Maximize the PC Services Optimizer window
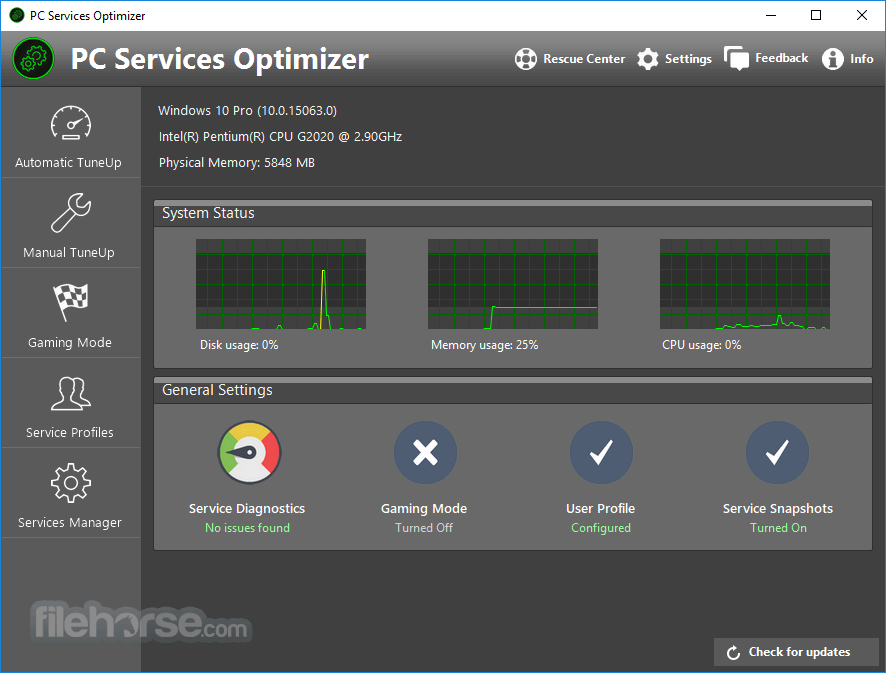Image resolution: width=886 pixels, height=673 pixels. click(x=816, y=15)
